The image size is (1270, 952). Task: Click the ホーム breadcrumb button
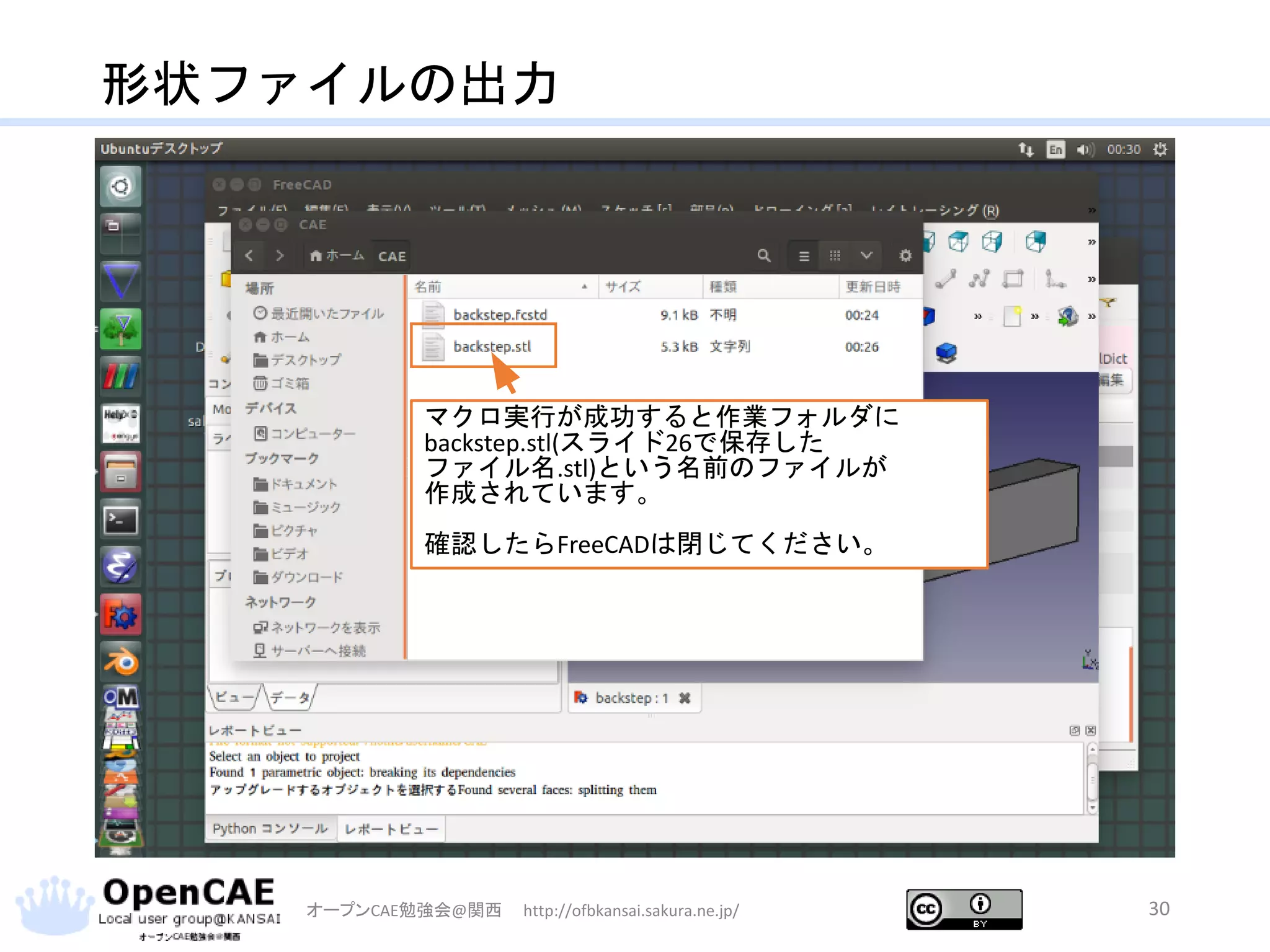[337, 255]
